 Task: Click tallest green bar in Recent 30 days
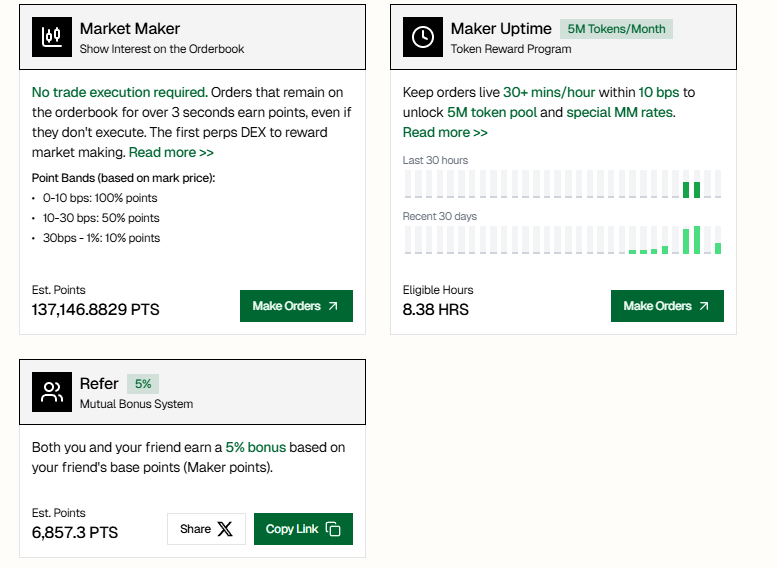coord(697,240)
